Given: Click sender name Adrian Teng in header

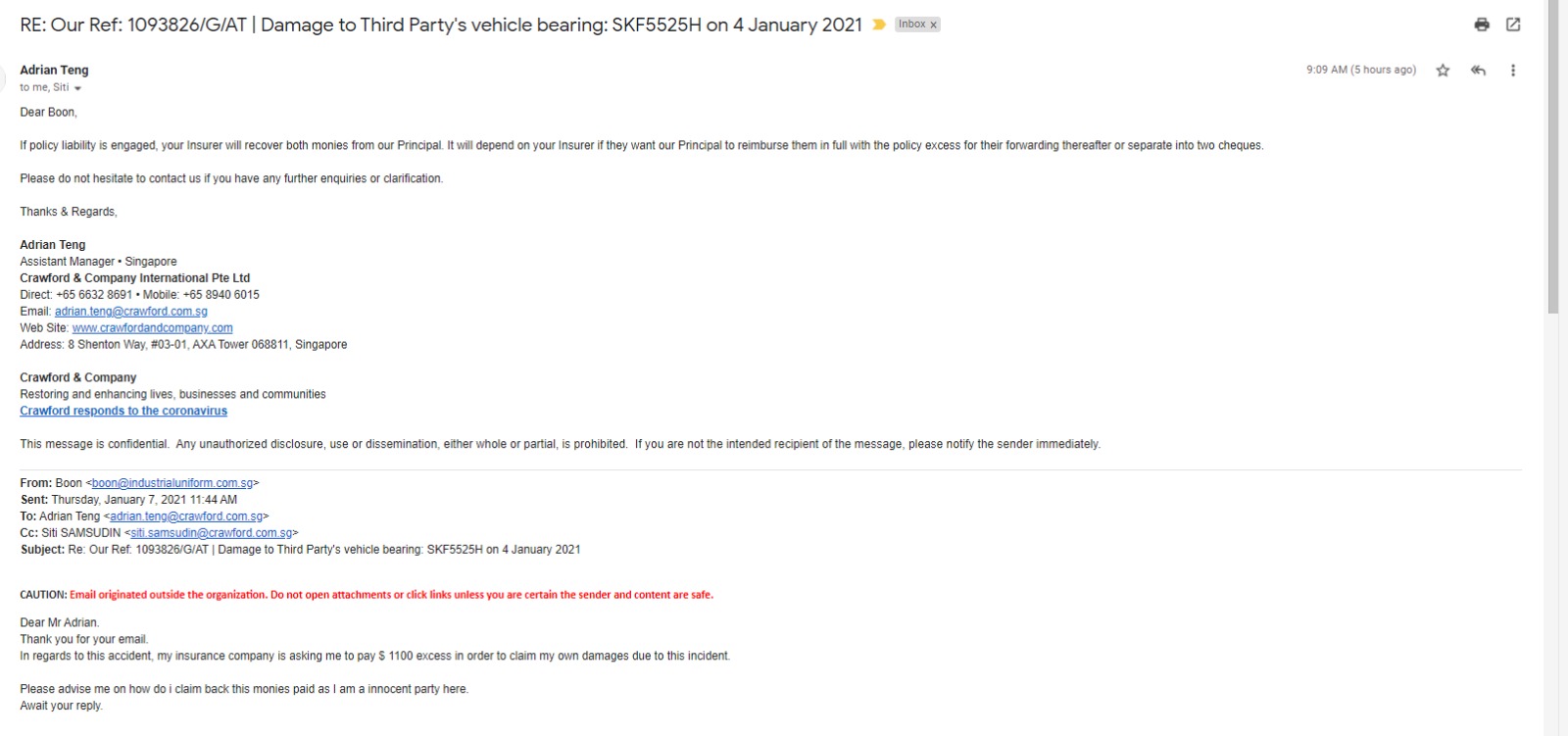Looking at the screenshot, I should (54, 71).
